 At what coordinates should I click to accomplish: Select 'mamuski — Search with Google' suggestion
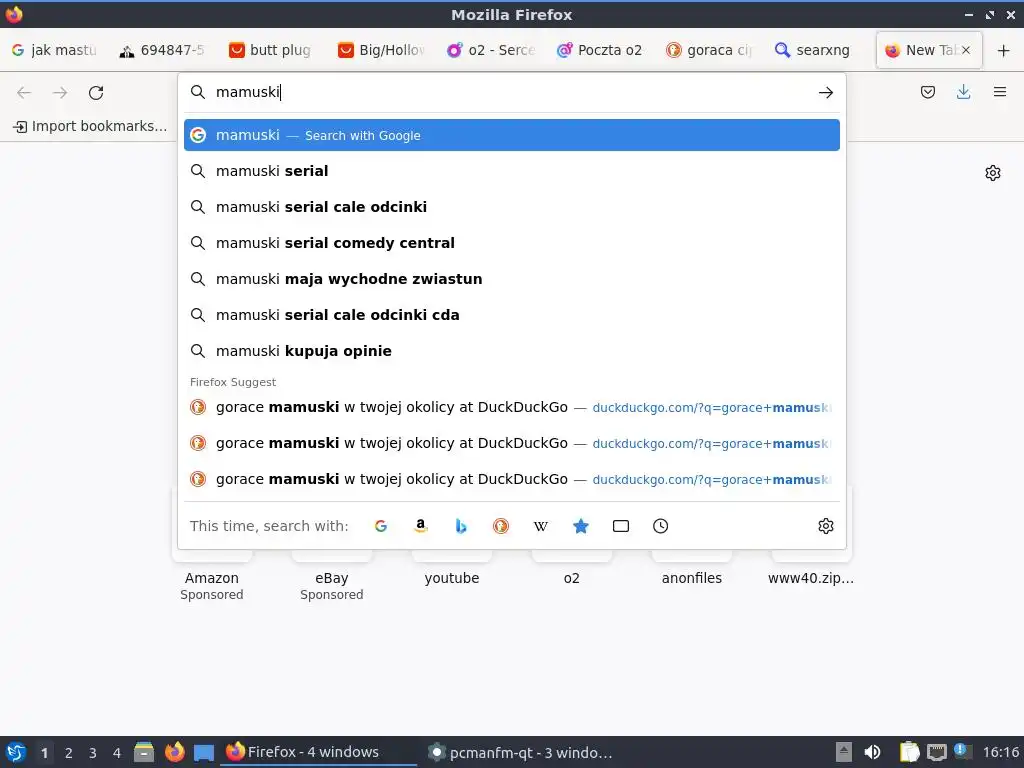click(x=511, y=135)
